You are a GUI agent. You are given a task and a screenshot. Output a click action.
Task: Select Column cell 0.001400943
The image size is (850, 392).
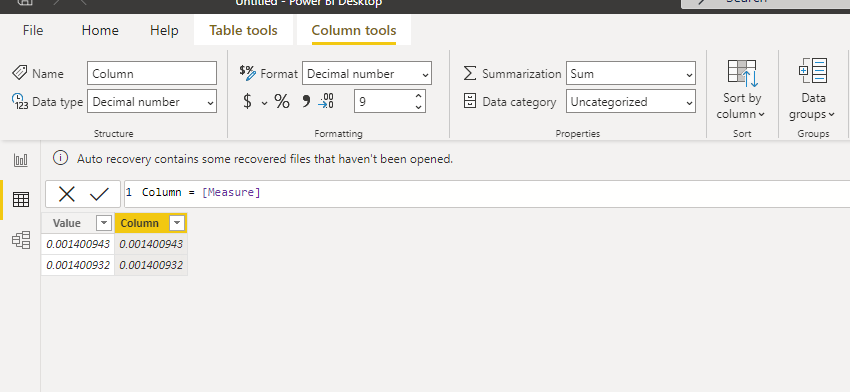pyautogui.click(x=151, y=244)
